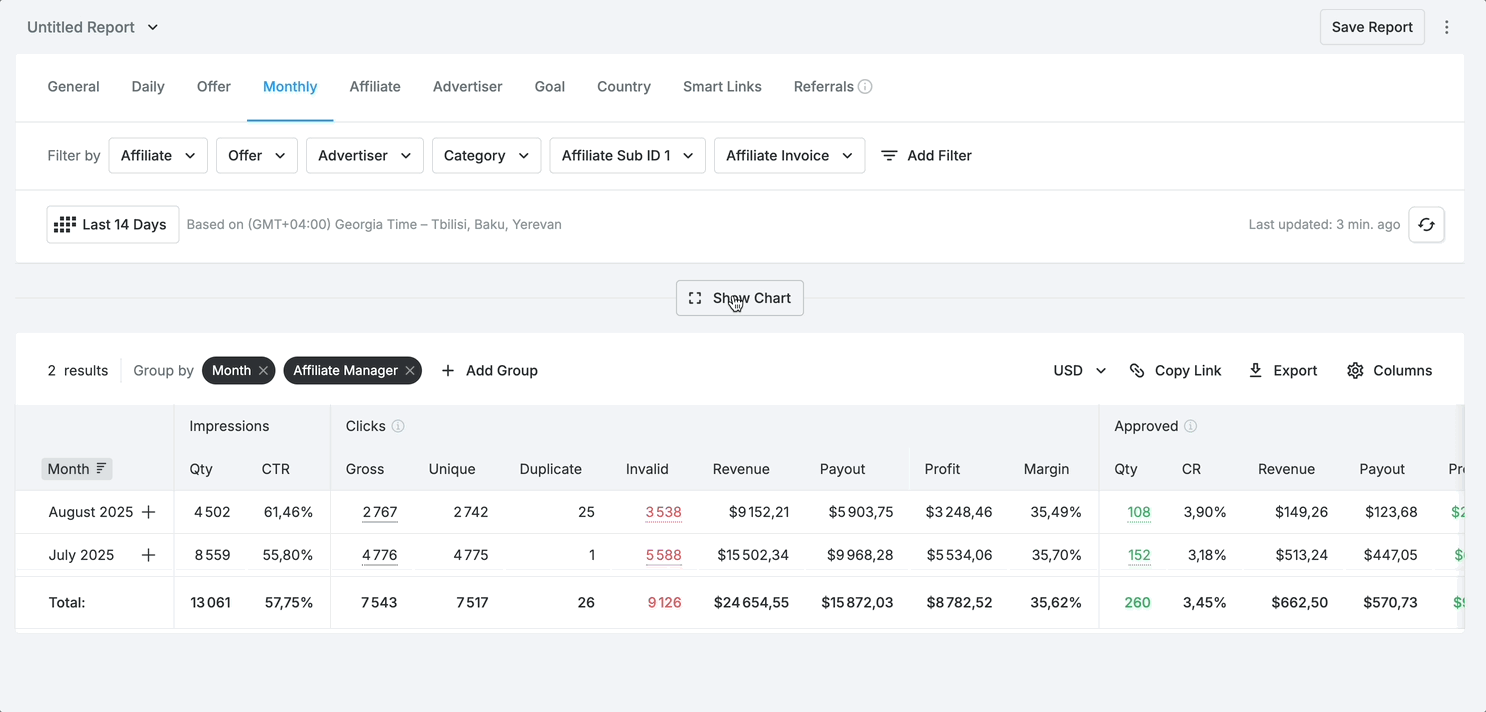The height and width of the screenshot is (712, 1486).
Task: Click the refresh data icon button
Action: click(1426, 225)
